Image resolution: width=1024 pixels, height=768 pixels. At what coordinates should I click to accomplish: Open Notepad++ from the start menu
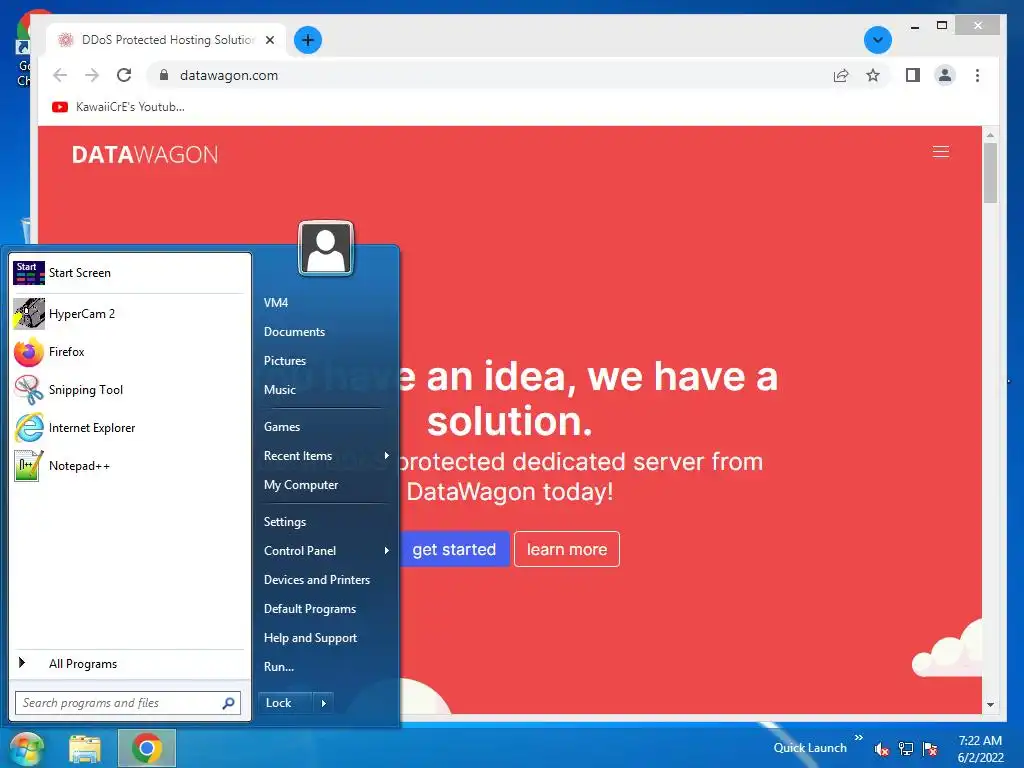(x=129, y=466)
